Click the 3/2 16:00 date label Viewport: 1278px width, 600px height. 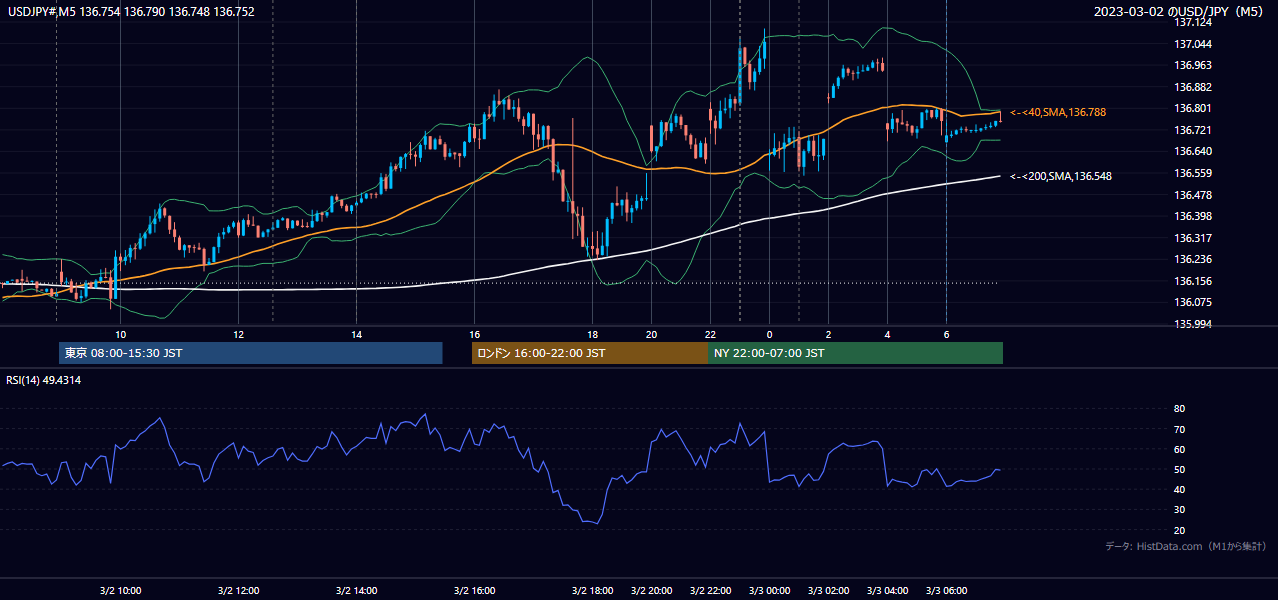coord(474,590)
